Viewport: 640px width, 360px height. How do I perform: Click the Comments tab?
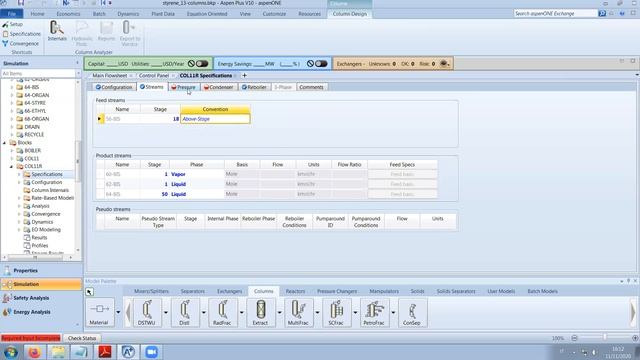[311, 87]
